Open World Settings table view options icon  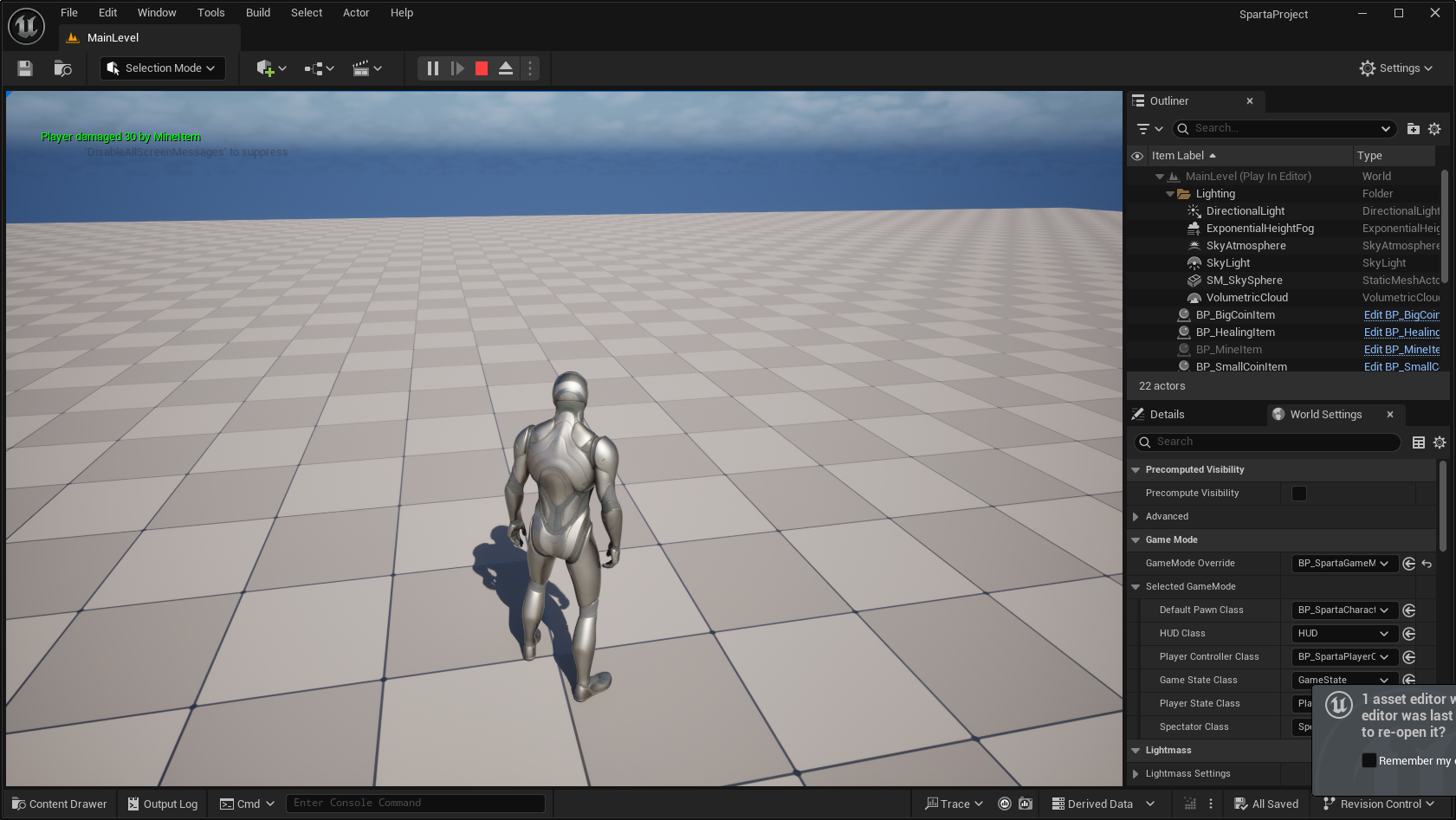coord(1419,442)
